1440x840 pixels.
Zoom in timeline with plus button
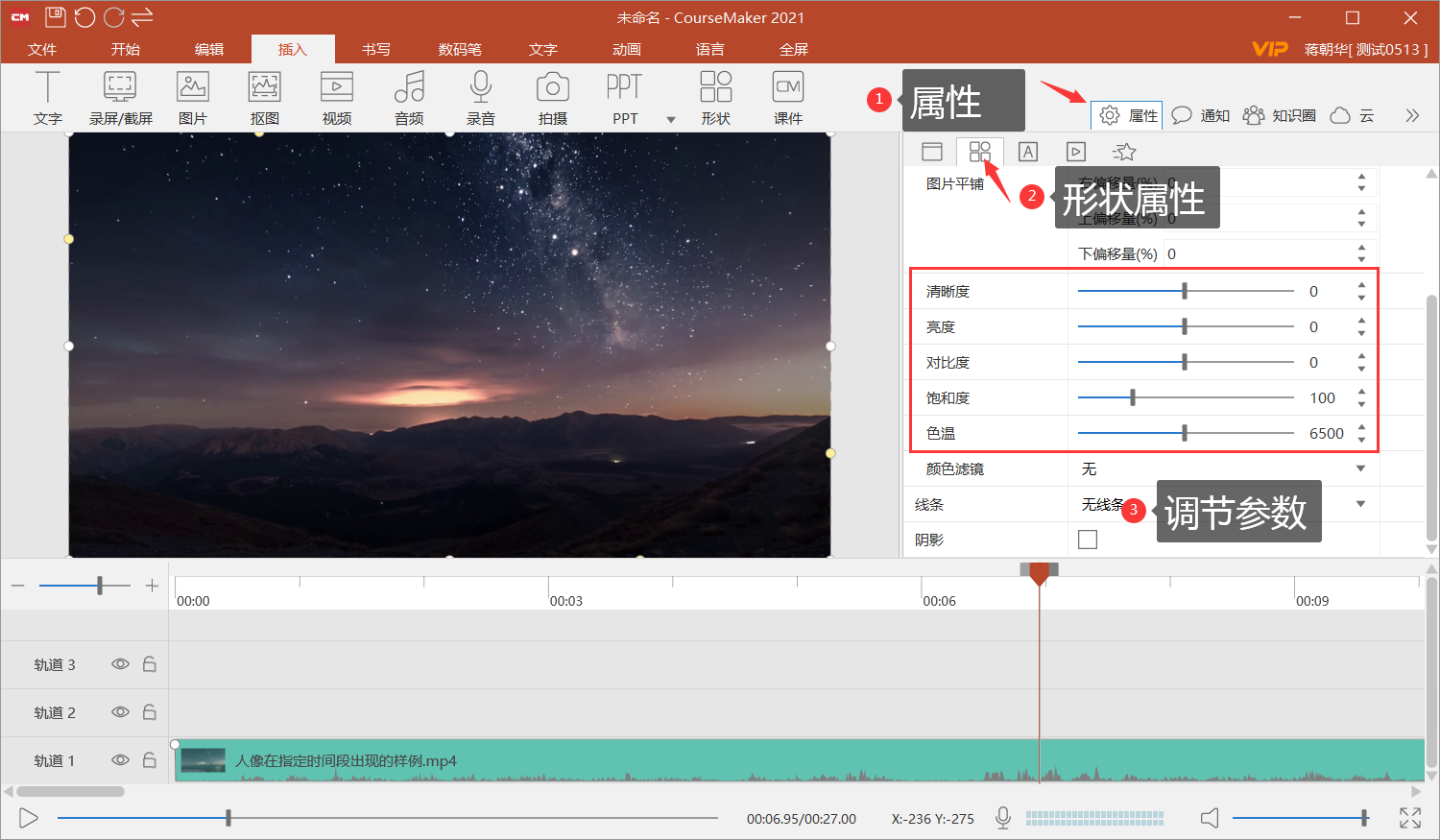(x=152, y=586)
